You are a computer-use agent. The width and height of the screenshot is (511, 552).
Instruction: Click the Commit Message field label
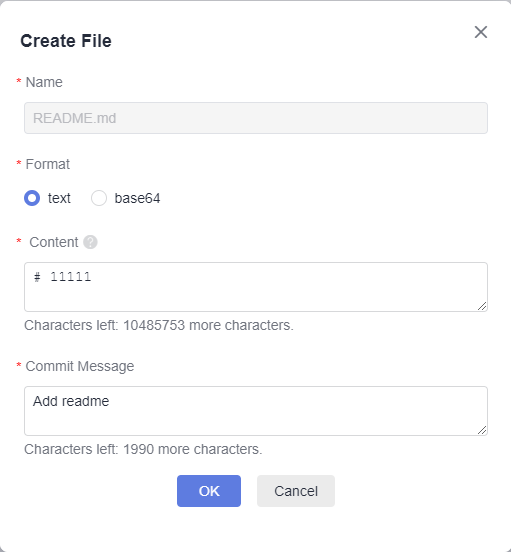tap(80, 366)
